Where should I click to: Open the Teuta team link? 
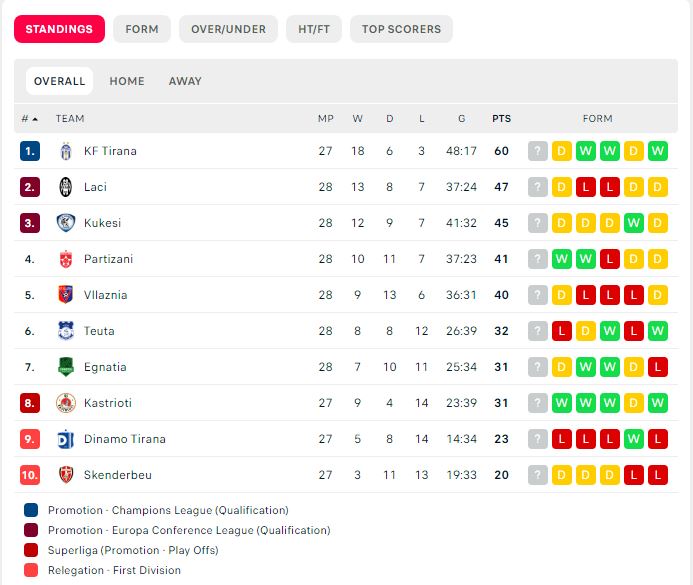click(99, 331)
